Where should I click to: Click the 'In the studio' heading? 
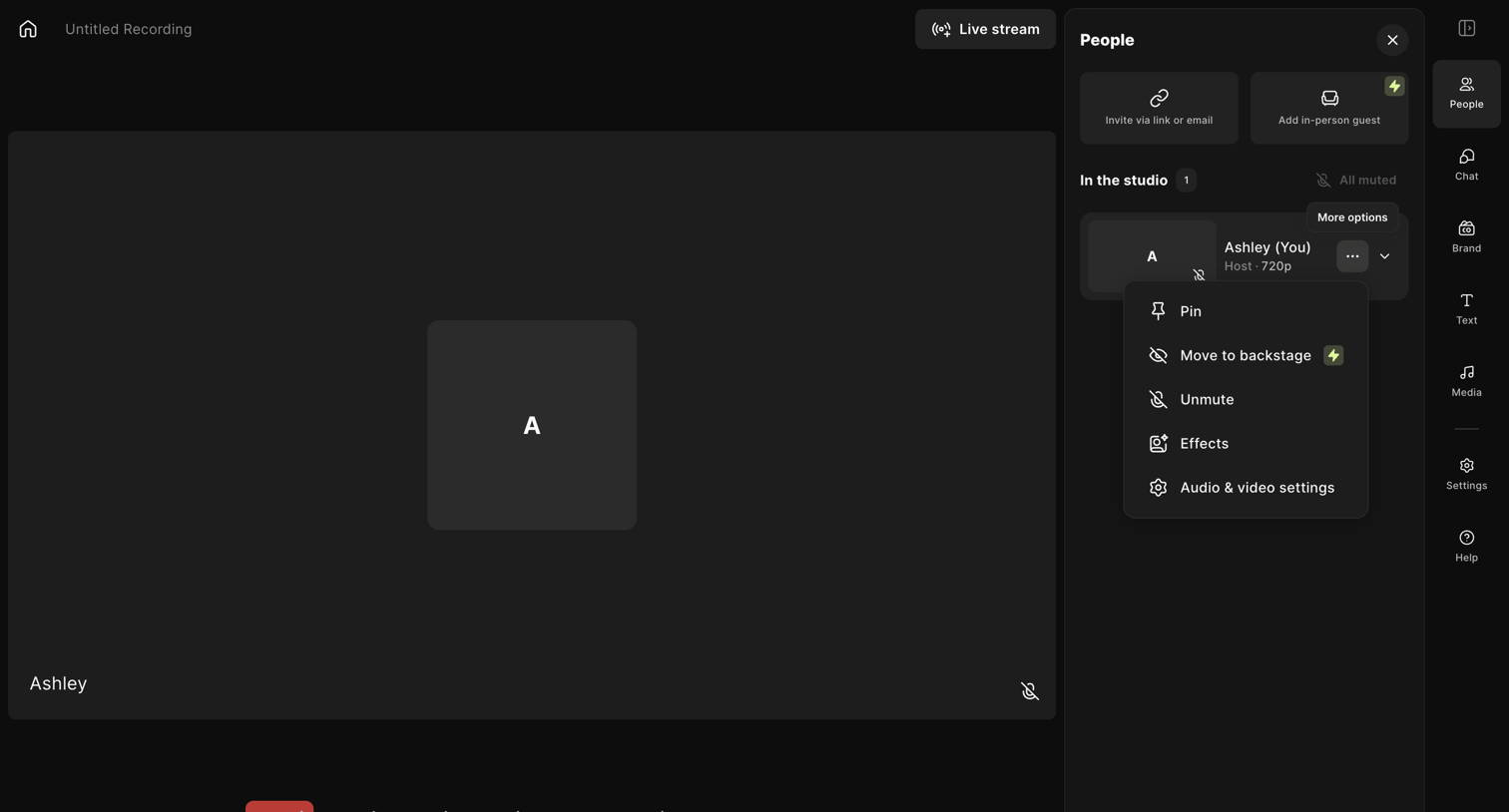click(1124, 181)
